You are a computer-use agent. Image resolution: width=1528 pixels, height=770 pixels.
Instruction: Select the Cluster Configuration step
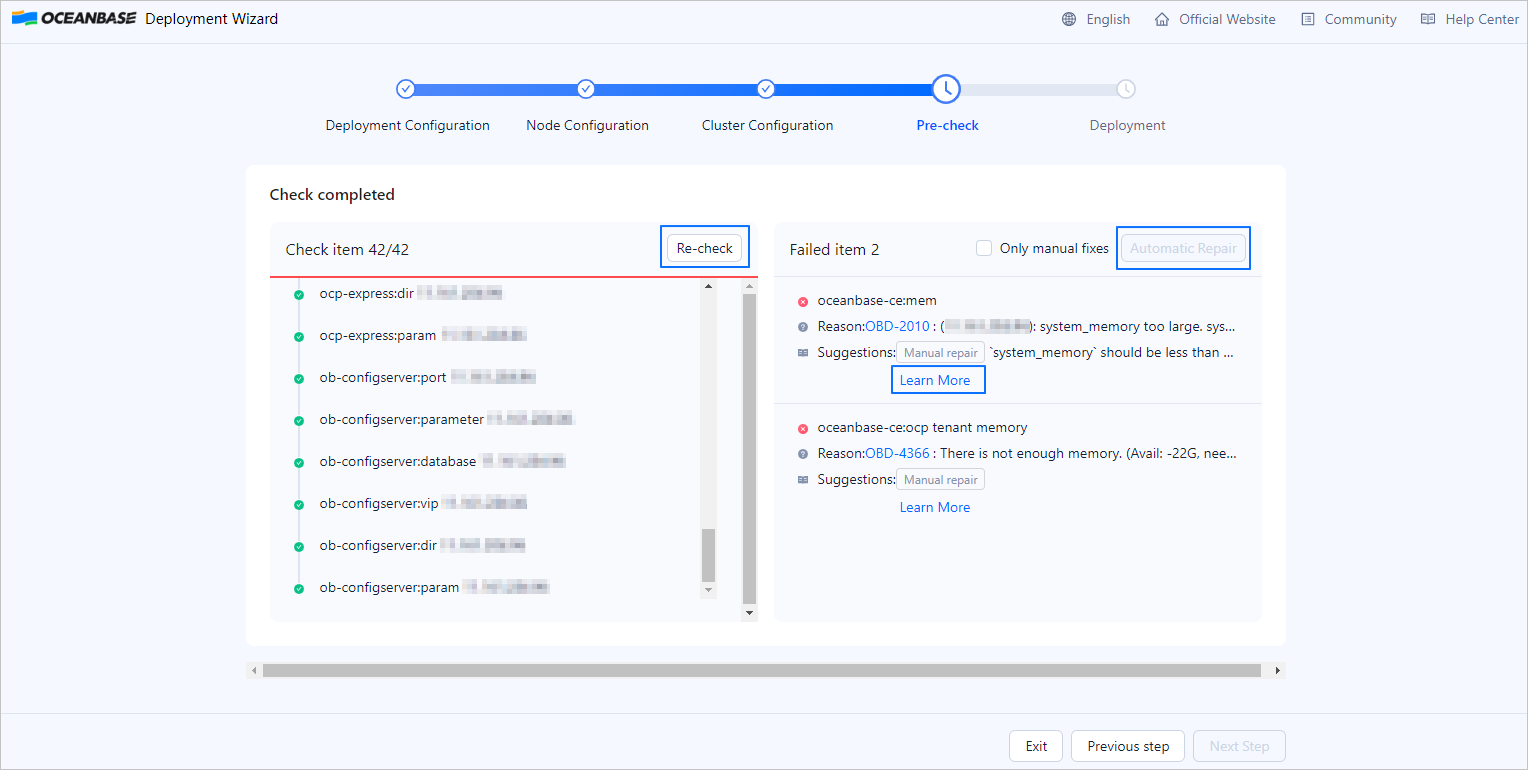coord(766,89)
